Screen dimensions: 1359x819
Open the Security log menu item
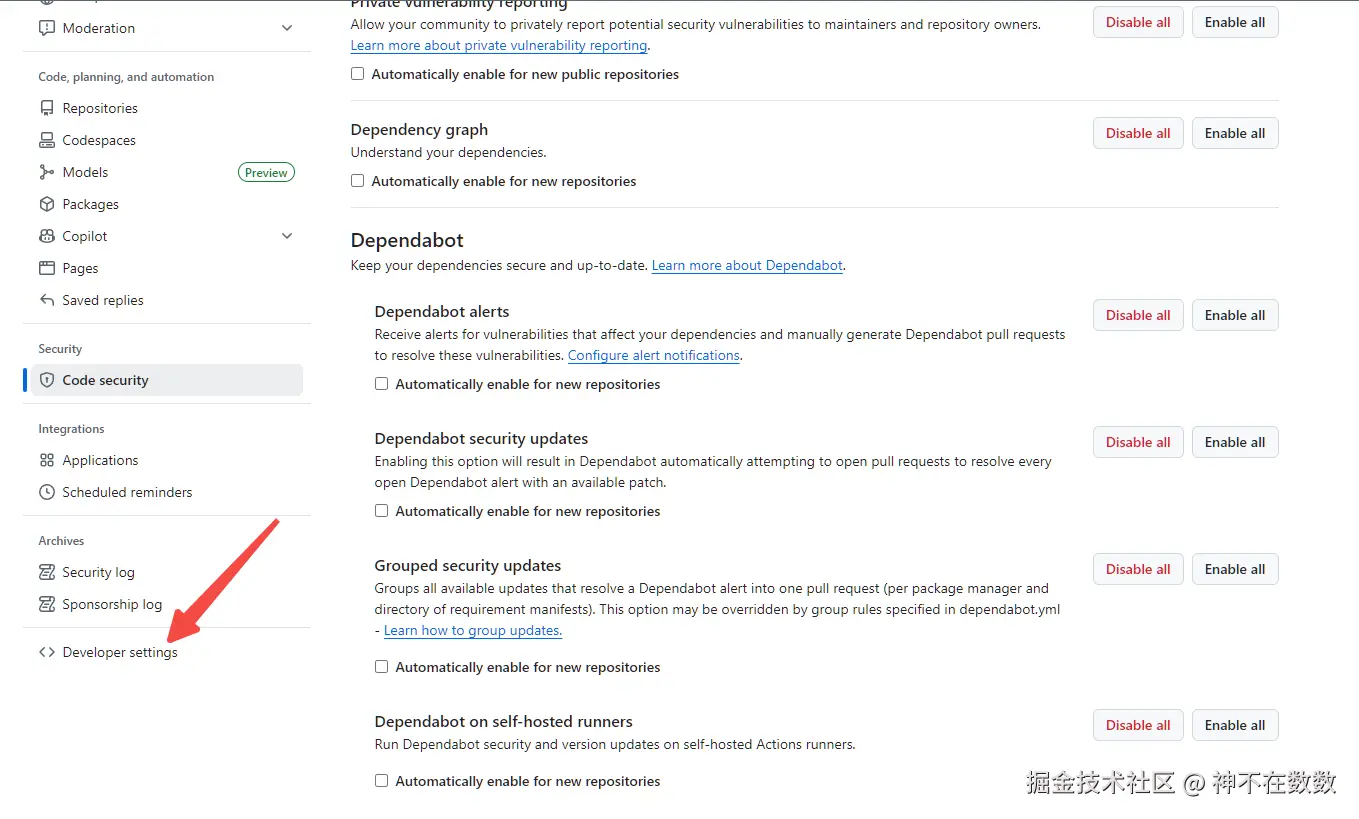point(98,572)
